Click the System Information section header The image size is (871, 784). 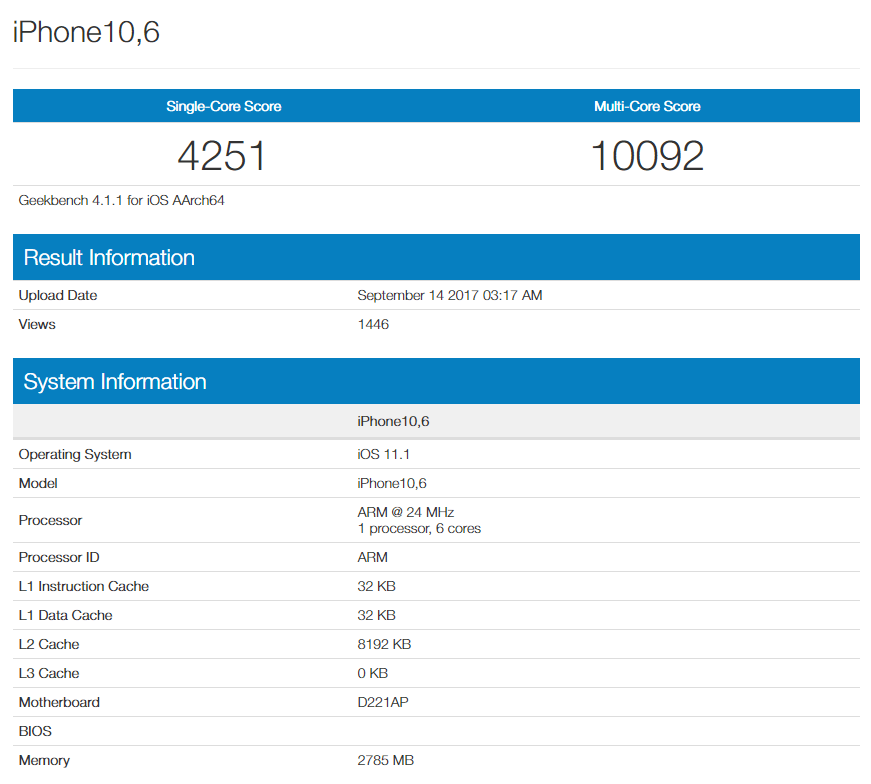pyautogui.click(x=115, y=382)
